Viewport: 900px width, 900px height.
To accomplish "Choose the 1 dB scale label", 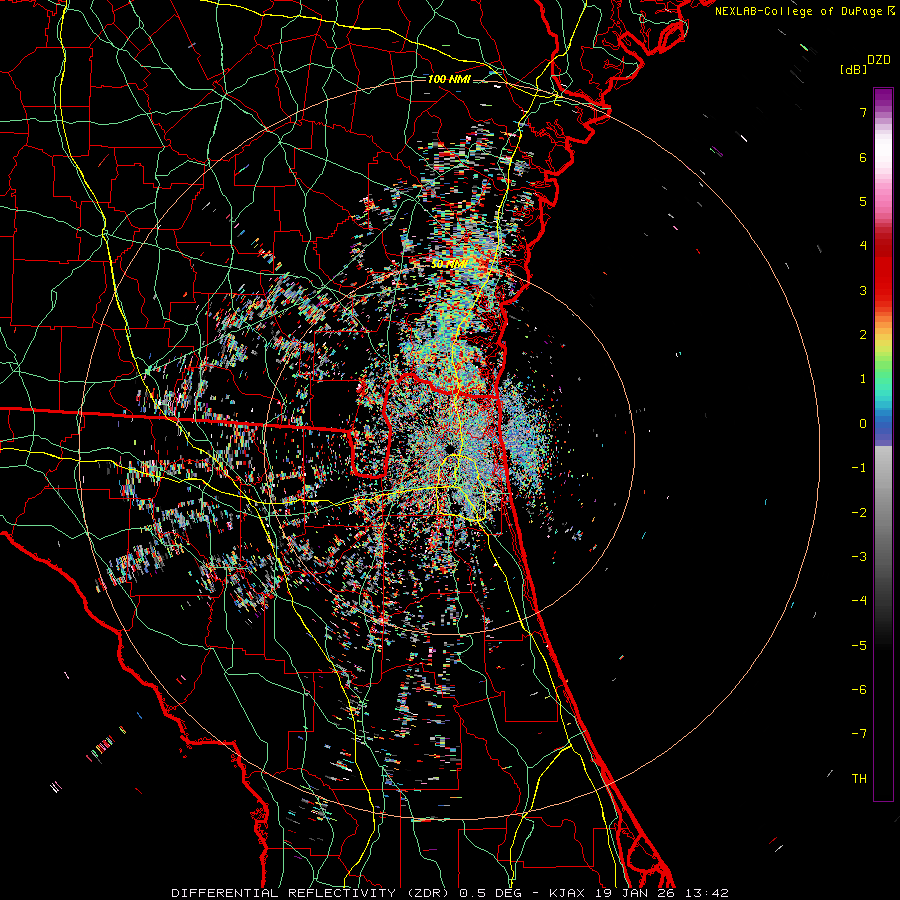I will [863, 379].
